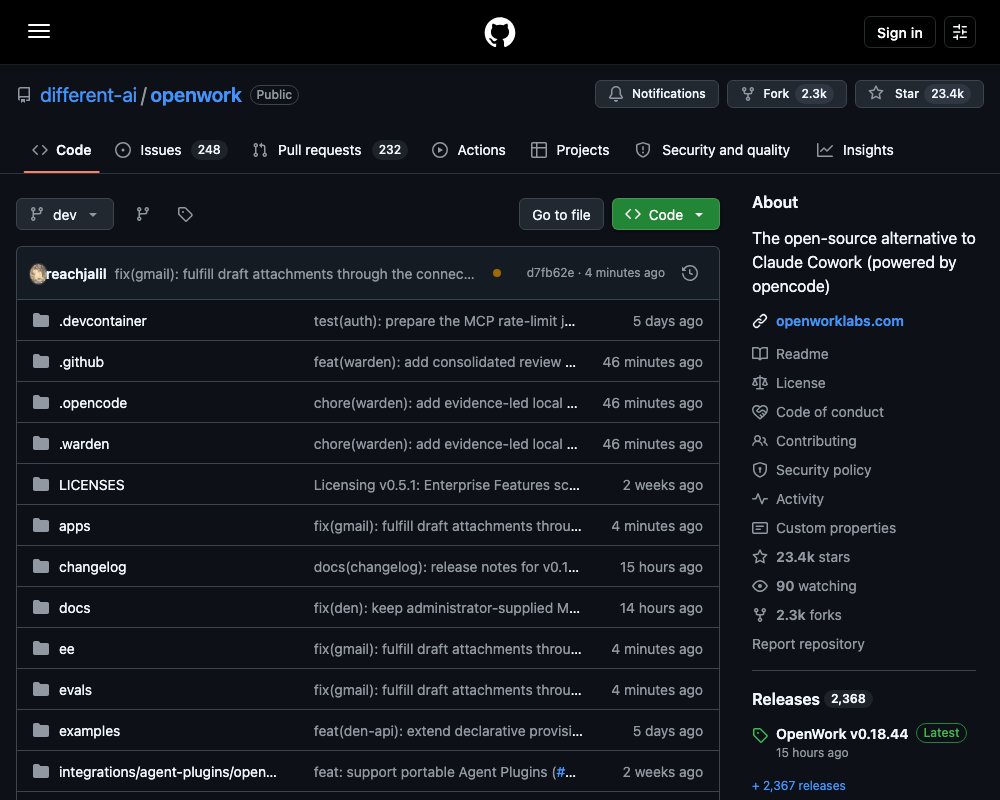
Task: Switch to the Issues tab
Action: tap(170, 150)
